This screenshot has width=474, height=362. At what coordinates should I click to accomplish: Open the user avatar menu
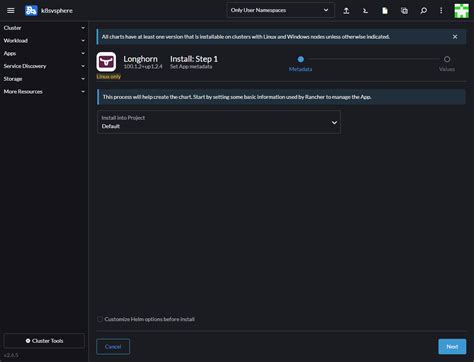[461, 11]
